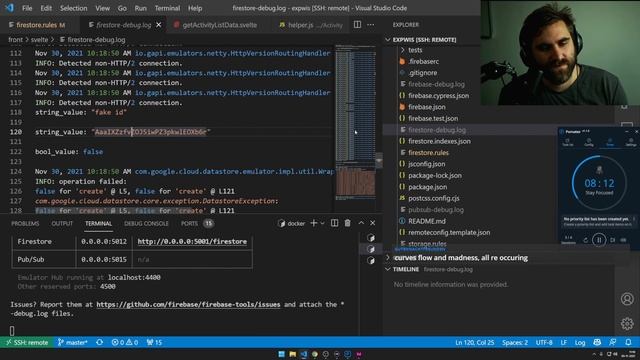
Task: Open the Manage gear in the activity bar
Action: [627, 324]
